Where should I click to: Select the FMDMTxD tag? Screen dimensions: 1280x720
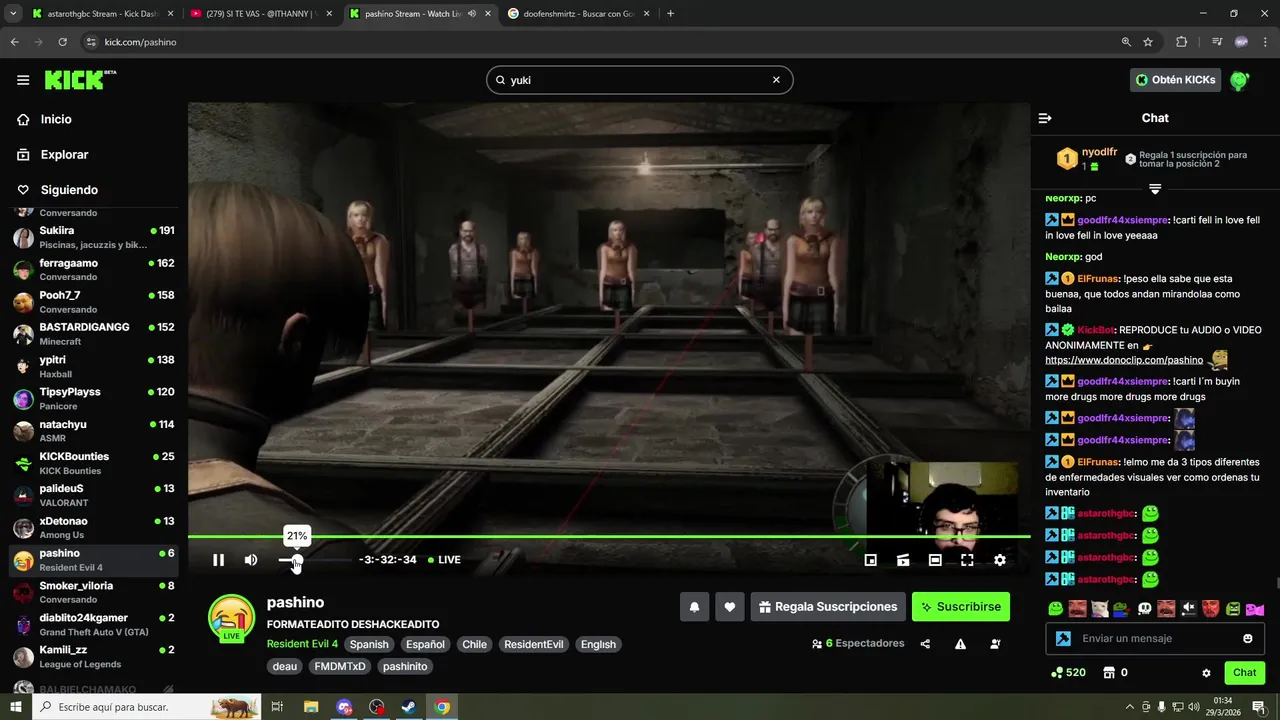(340, 666)
